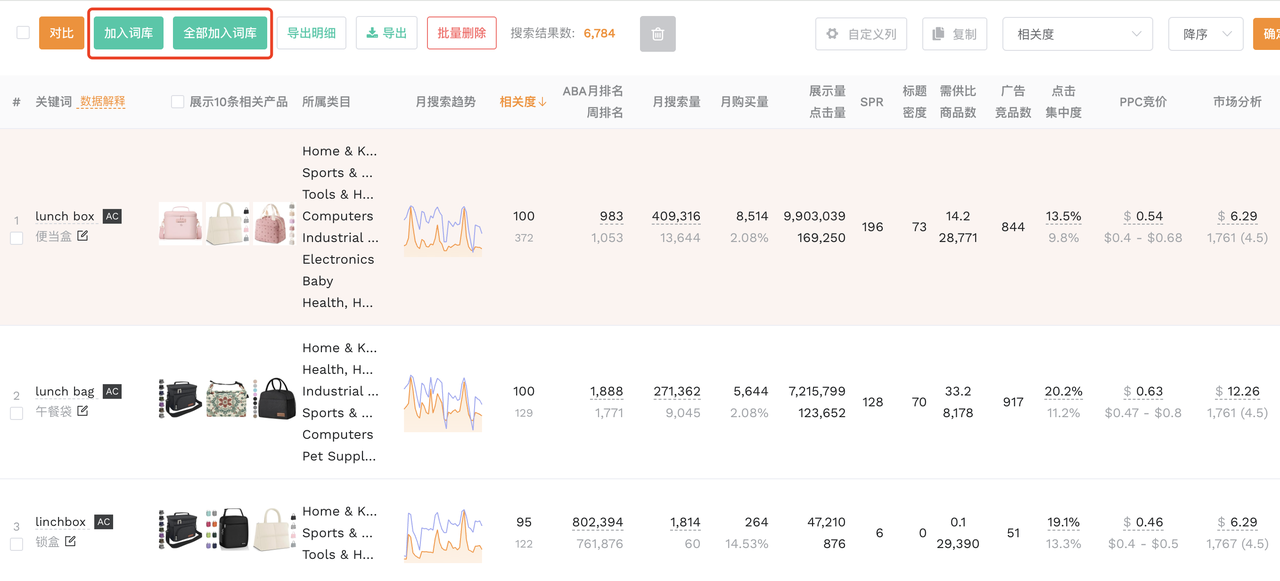
Task: Click the 复制 copy button
Action: (x=954, y=34)
